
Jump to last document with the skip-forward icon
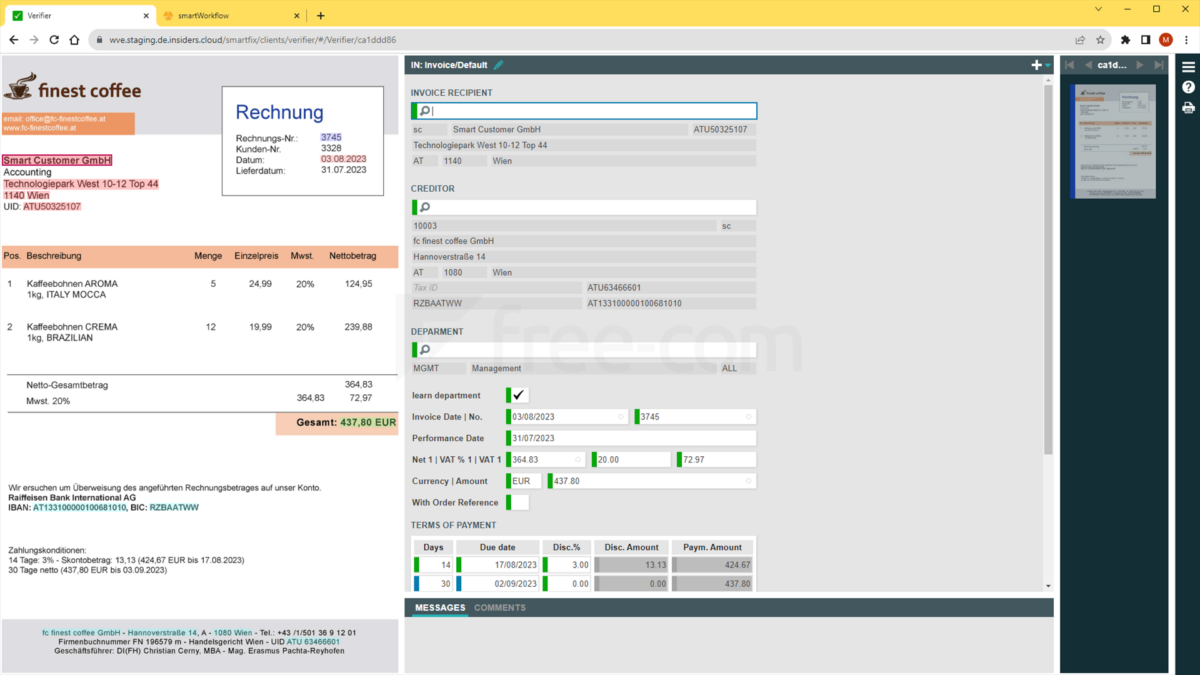click(x=1160, y=63)
